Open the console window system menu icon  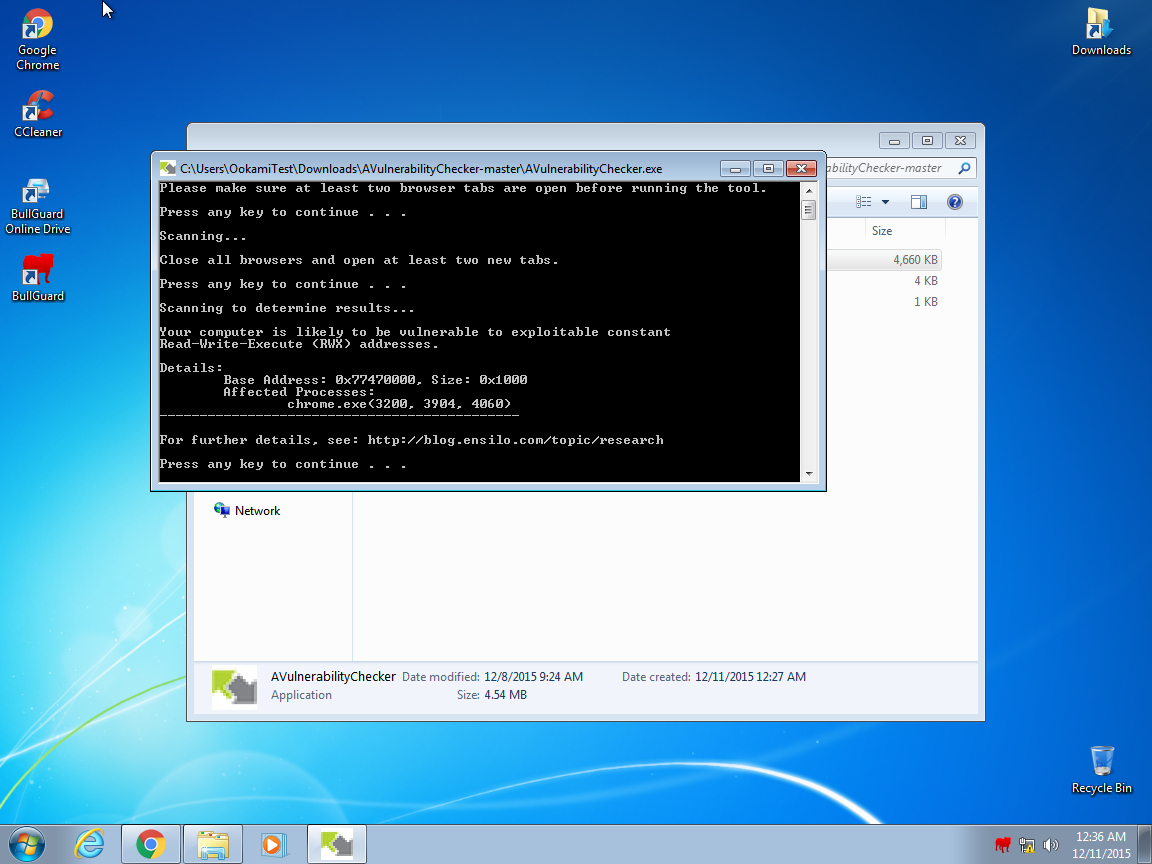pyautogui.click(x=167, y=169)
